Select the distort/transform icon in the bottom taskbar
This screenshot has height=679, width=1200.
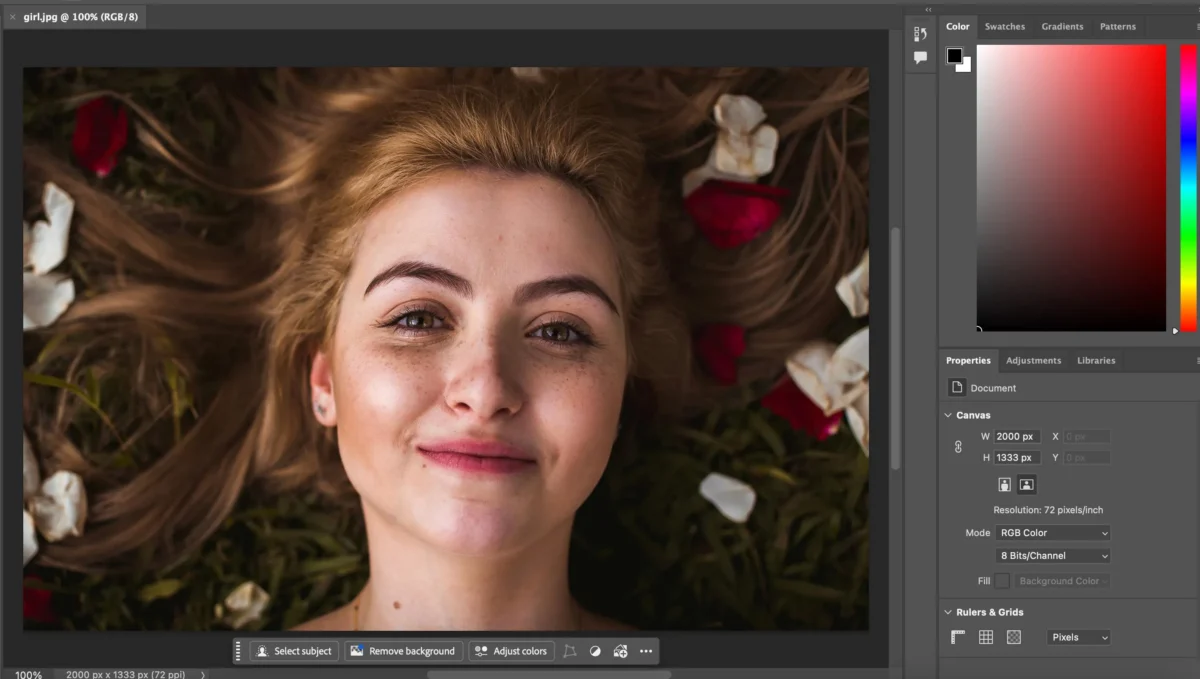click(570, 651)
